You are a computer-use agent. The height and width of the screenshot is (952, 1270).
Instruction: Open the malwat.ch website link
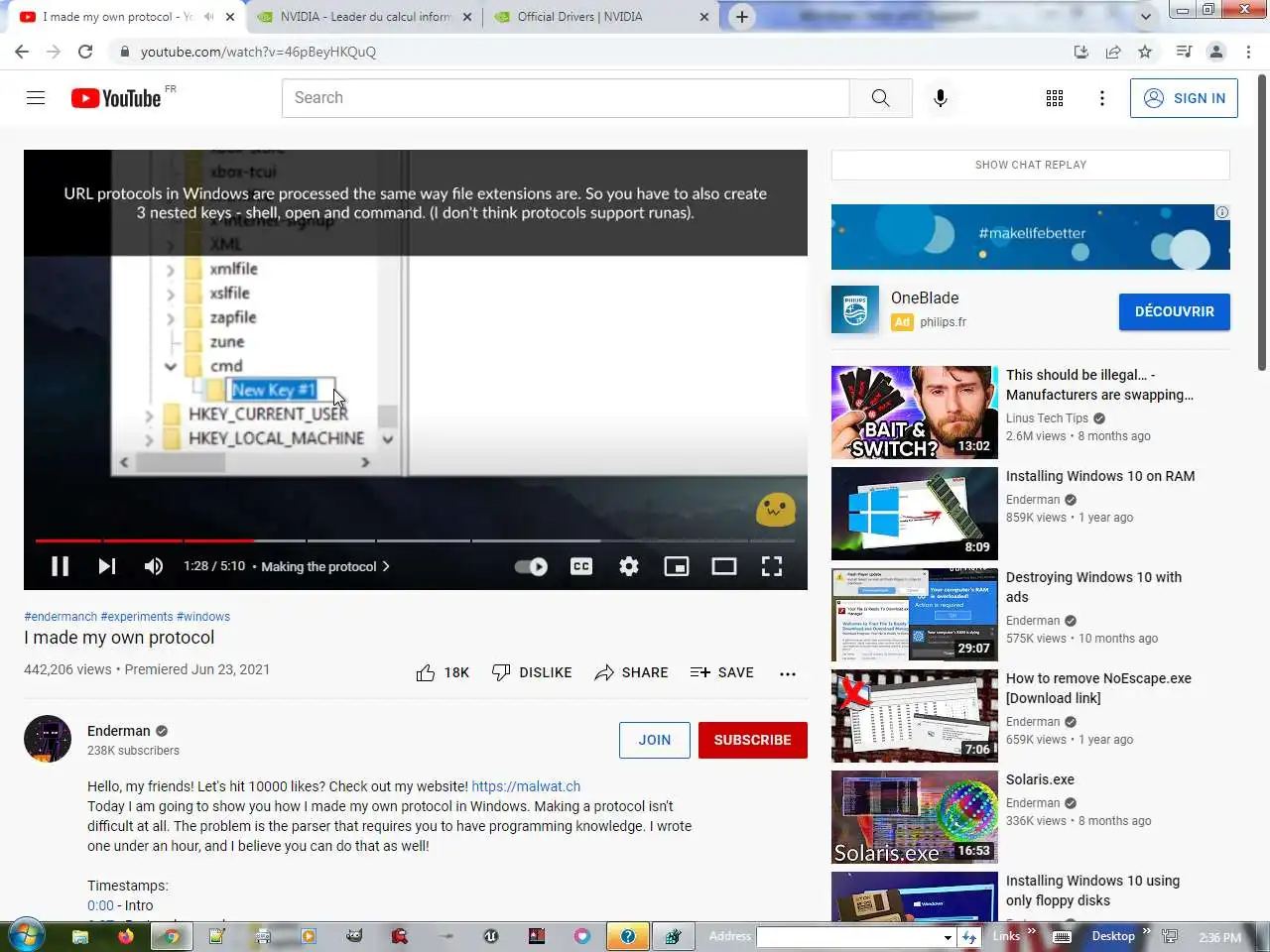(x=526, y=786)
